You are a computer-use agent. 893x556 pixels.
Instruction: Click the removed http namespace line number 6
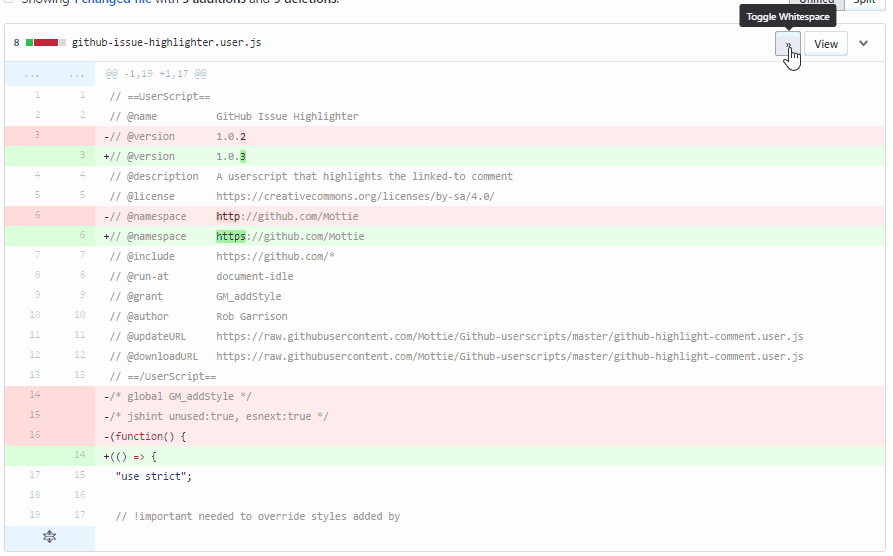pyautogui.click(x=36, y=216)
